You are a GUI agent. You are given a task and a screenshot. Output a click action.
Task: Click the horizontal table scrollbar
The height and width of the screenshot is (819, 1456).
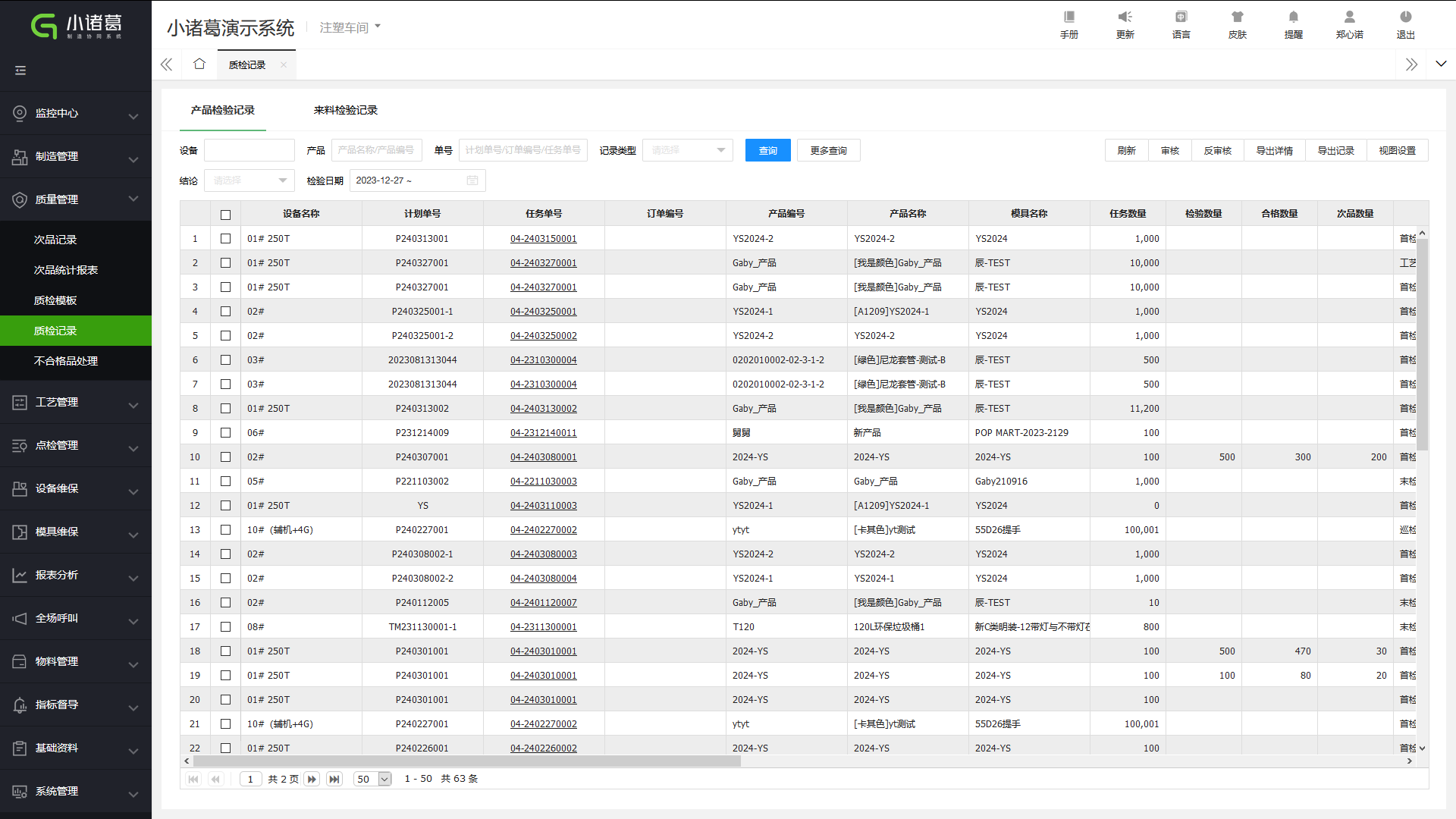pos(466,761)
